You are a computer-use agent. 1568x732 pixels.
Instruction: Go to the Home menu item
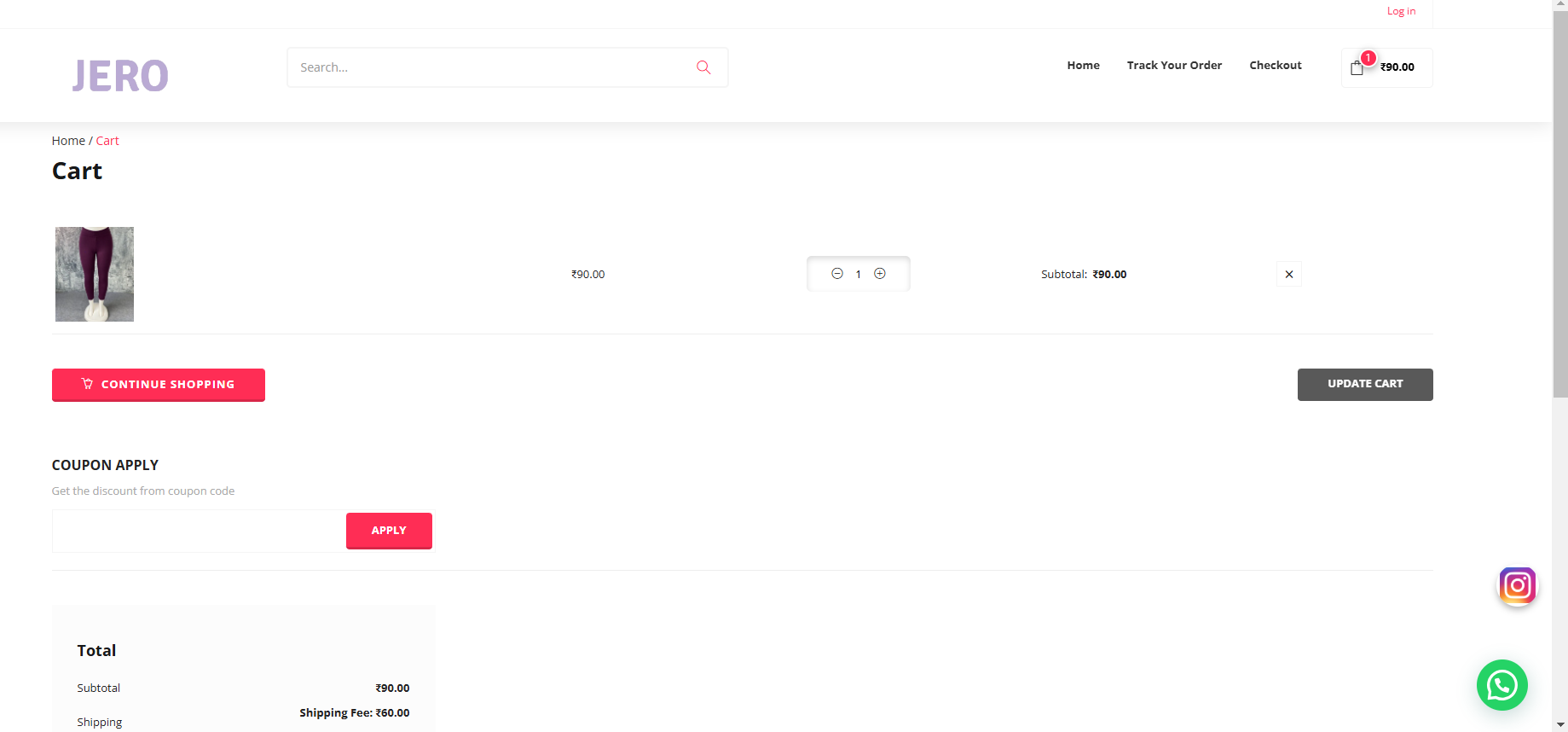(x=1083, y=66)
